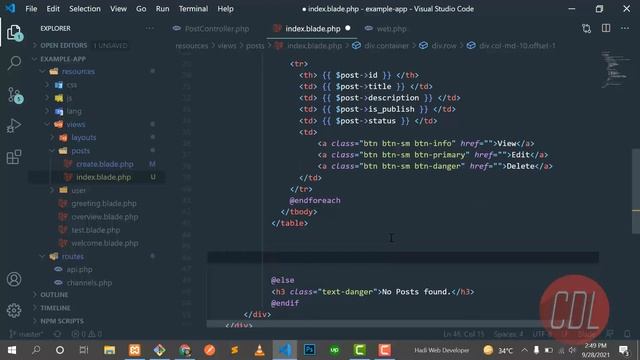Open the Go menu
Image resolution: width=640 pixels, height=360 pixels.
coord(141,9)
